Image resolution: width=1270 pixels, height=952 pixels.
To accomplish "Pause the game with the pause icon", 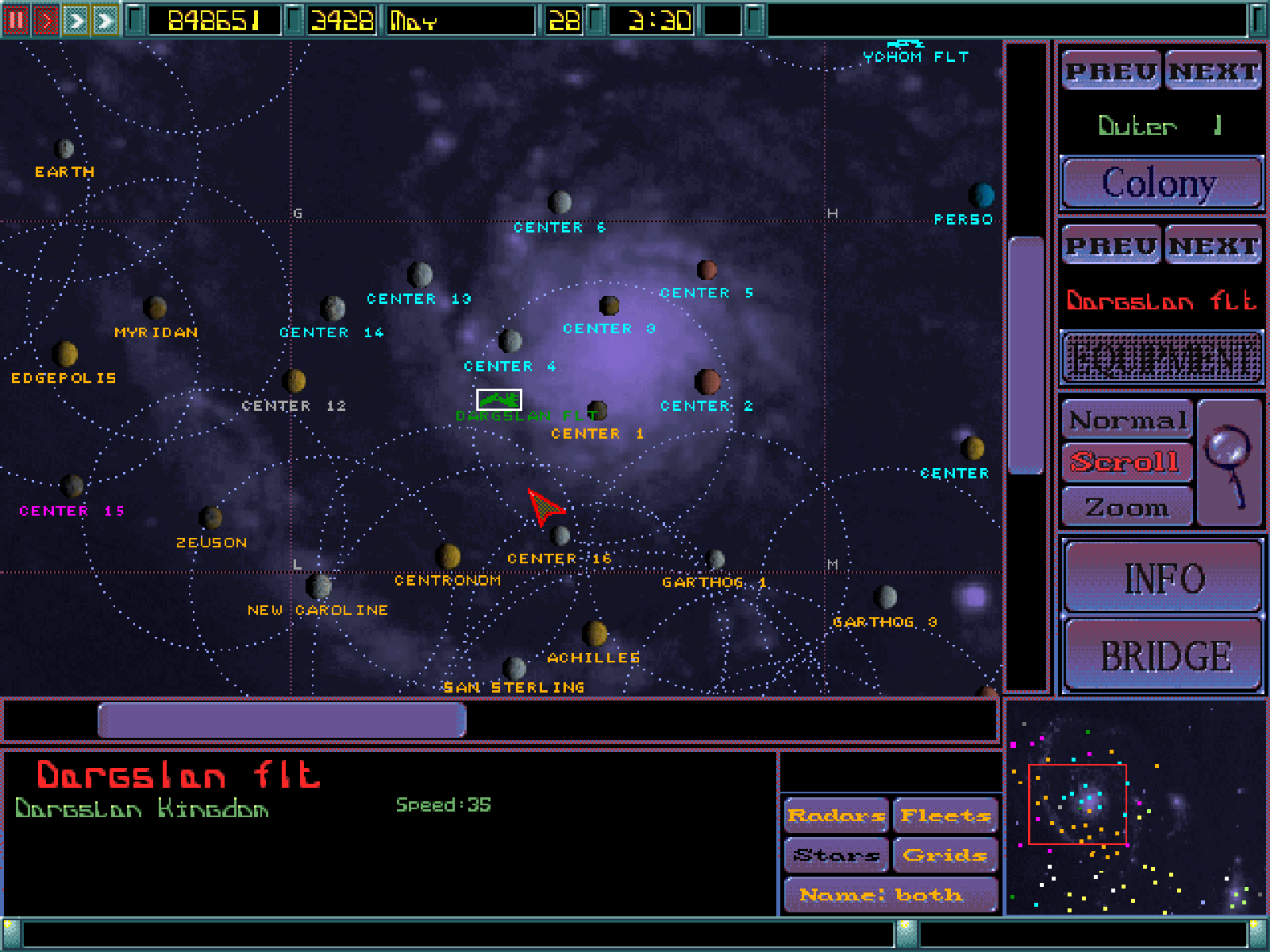I will click(x=16, y=20).
